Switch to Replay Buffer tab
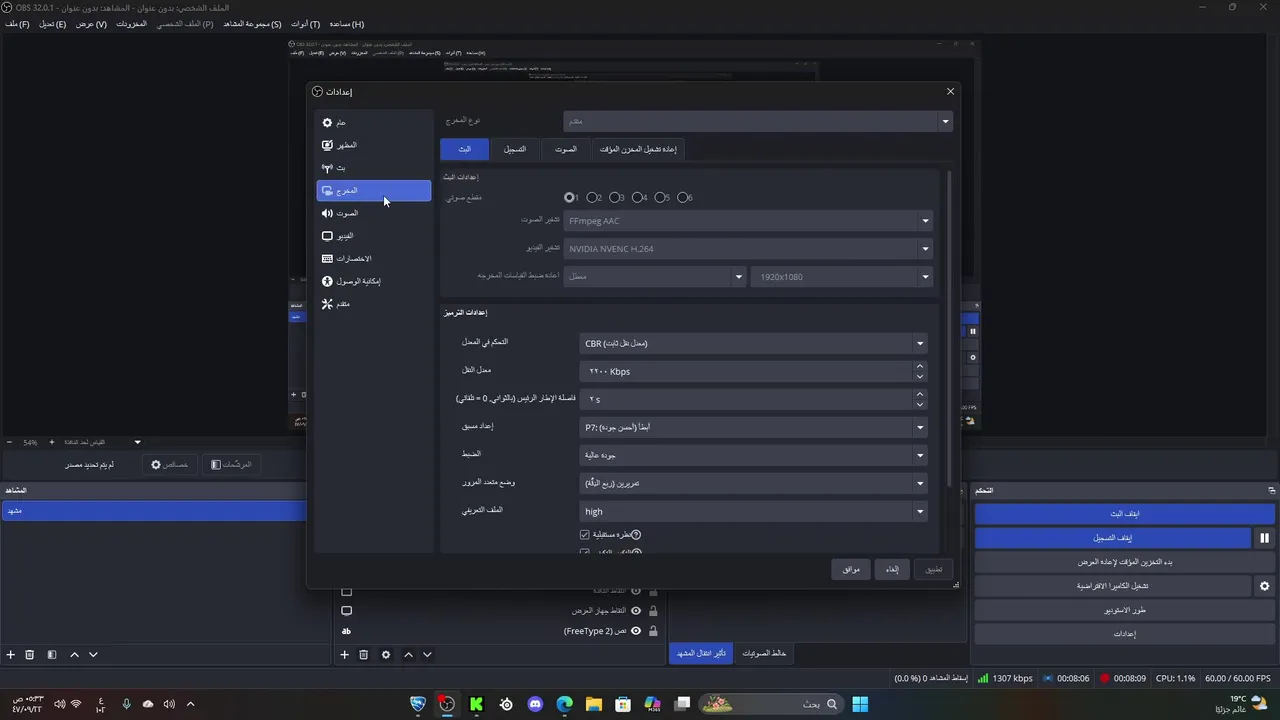The width and height of the screenshot is (1280, 720). click(638, 149)
